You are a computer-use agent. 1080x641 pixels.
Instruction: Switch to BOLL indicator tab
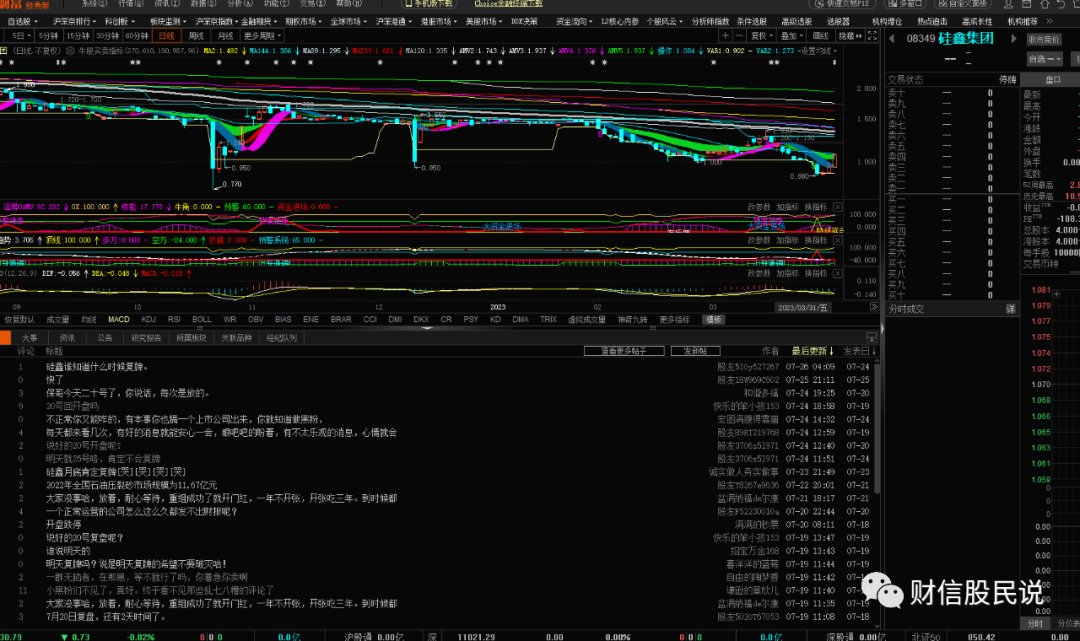[202, 319]
